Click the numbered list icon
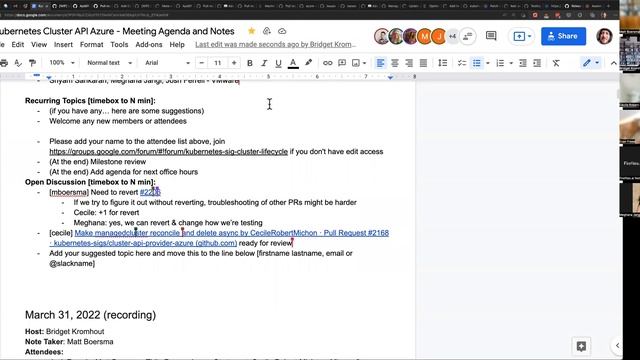 tap(500, 63)
